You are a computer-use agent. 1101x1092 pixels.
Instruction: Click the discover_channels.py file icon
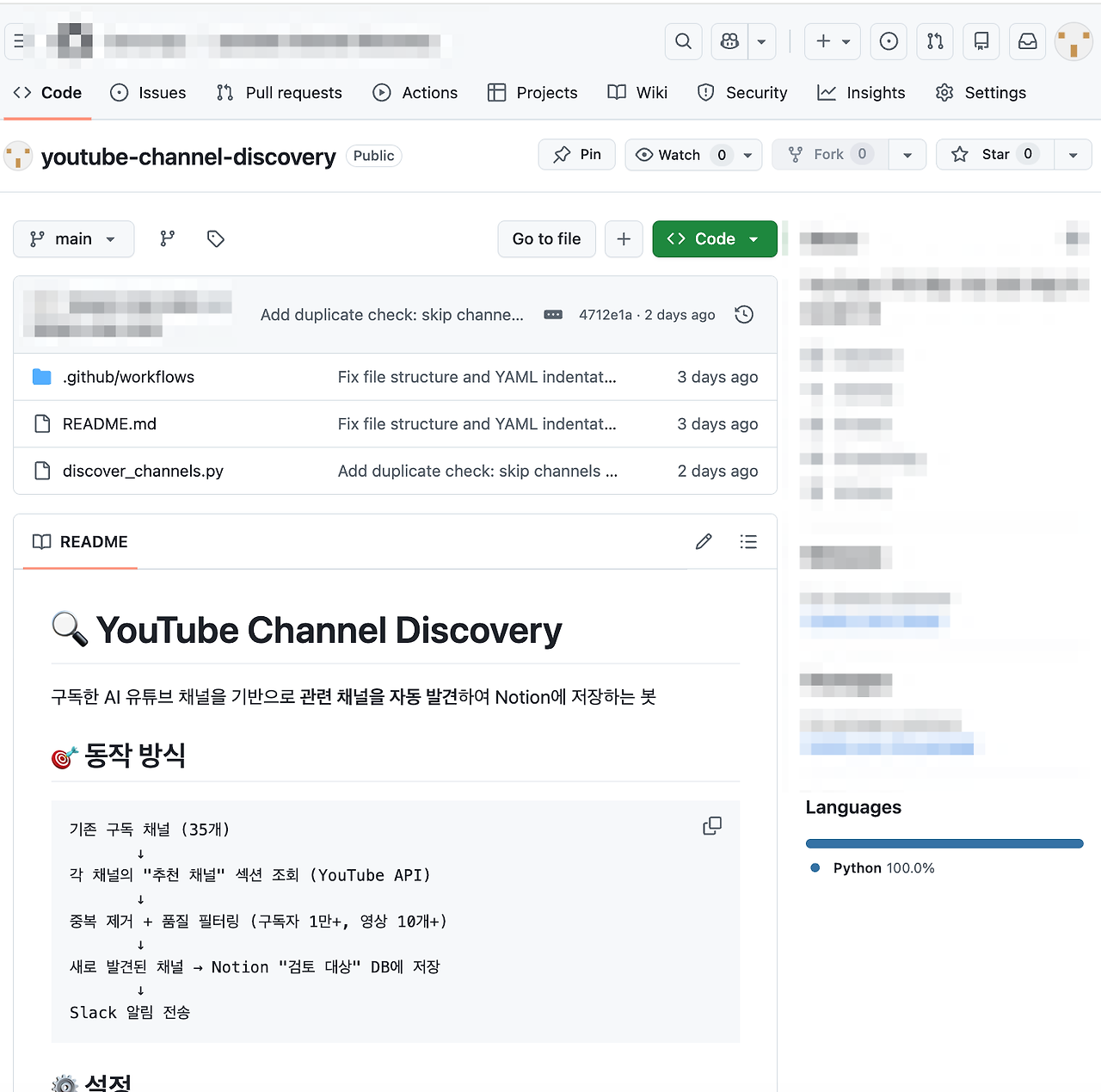[42, 472]
